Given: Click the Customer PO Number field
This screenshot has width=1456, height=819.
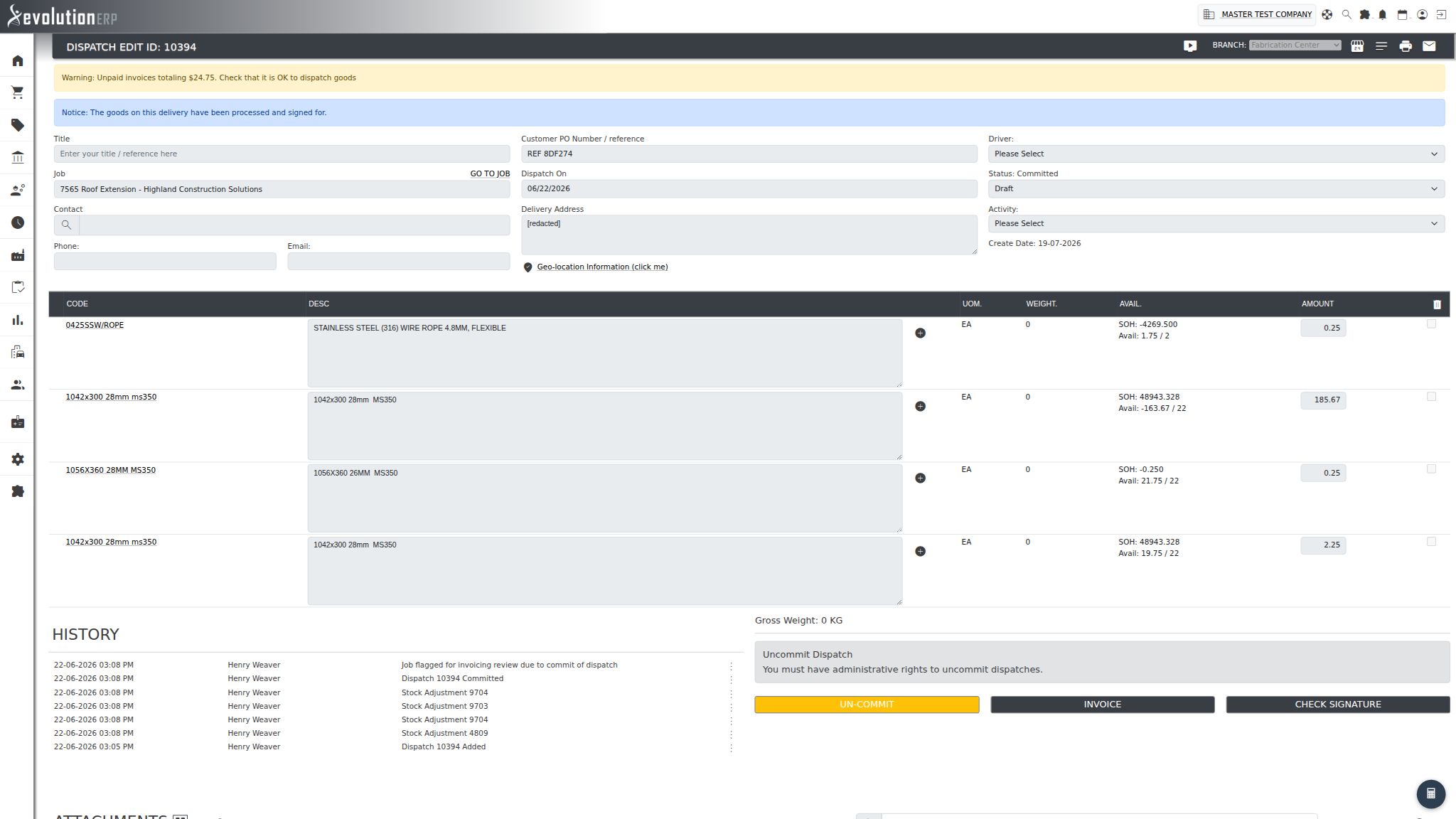Looking at the screenshot, I should (x=749, y=154).
